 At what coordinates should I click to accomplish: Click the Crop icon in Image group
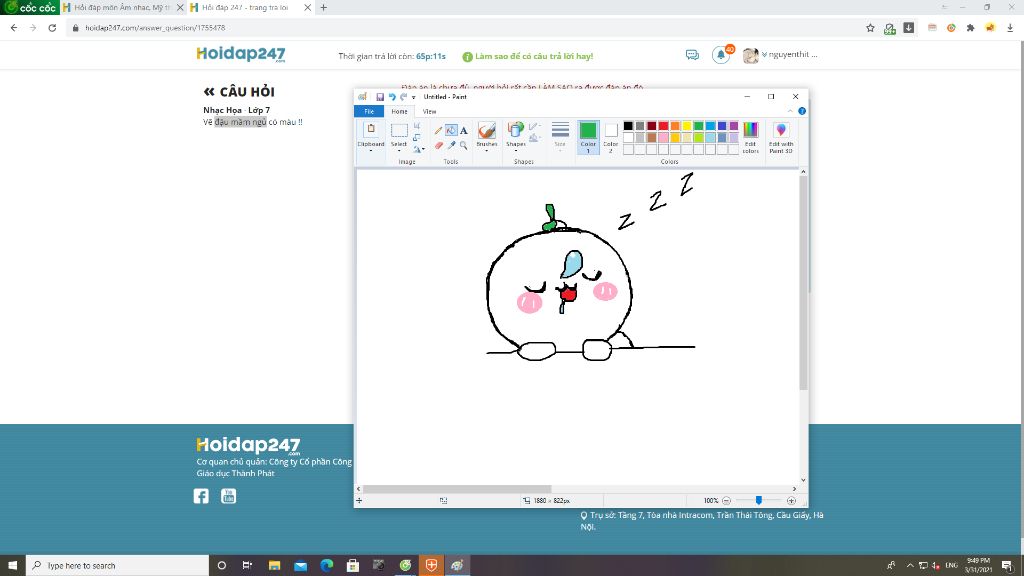(417, 126)
